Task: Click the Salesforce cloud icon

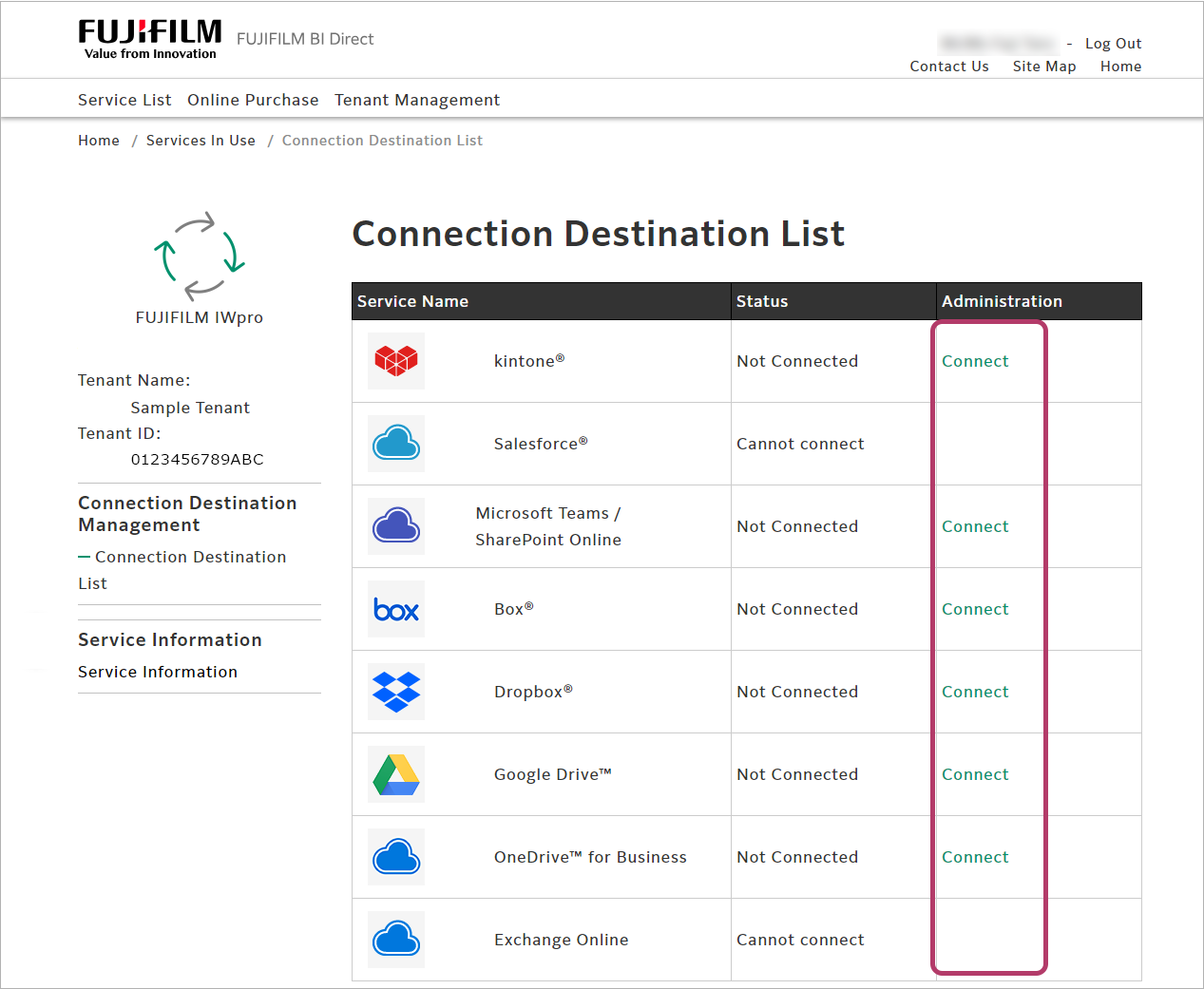Action: click(x=396, y=444)
